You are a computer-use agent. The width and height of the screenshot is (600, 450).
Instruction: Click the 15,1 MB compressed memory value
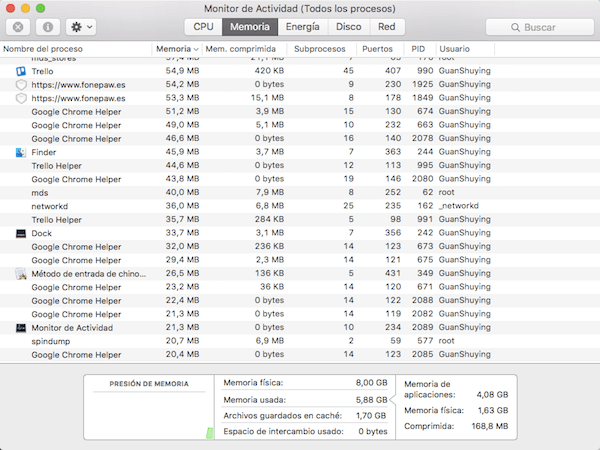point(267,98)
